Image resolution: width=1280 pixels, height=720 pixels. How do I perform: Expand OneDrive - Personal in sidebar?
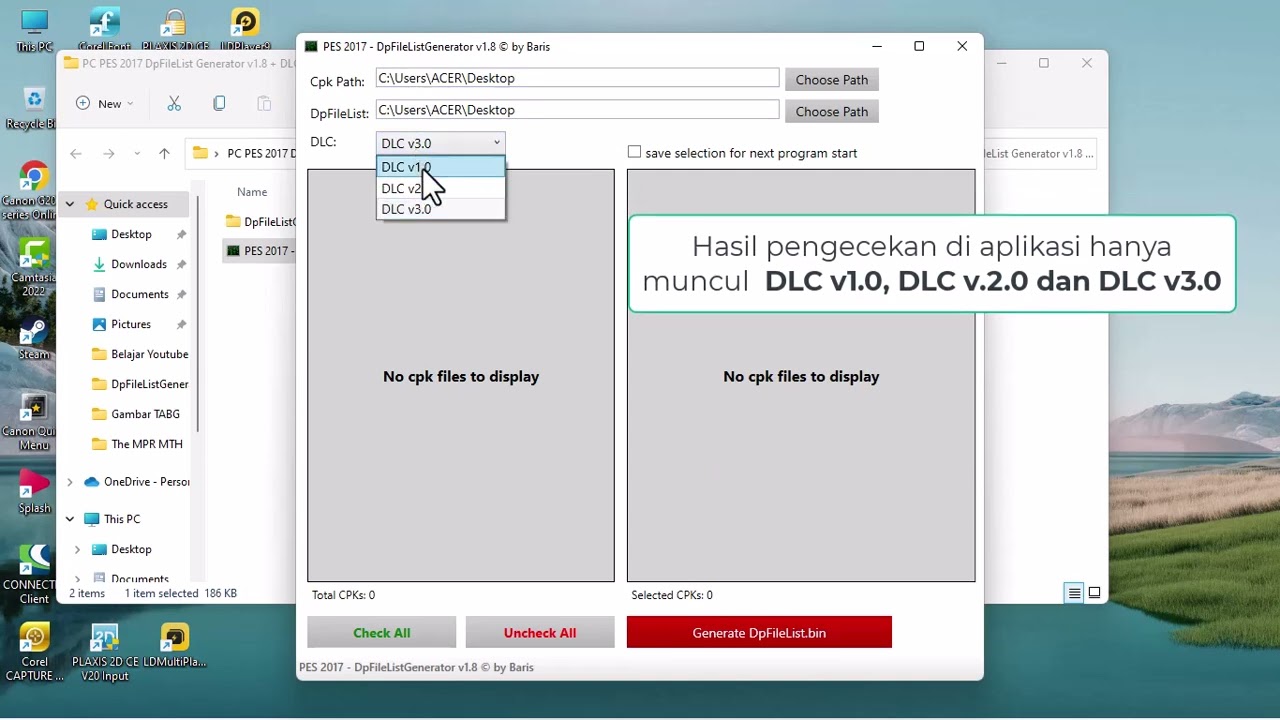point(70,482)
